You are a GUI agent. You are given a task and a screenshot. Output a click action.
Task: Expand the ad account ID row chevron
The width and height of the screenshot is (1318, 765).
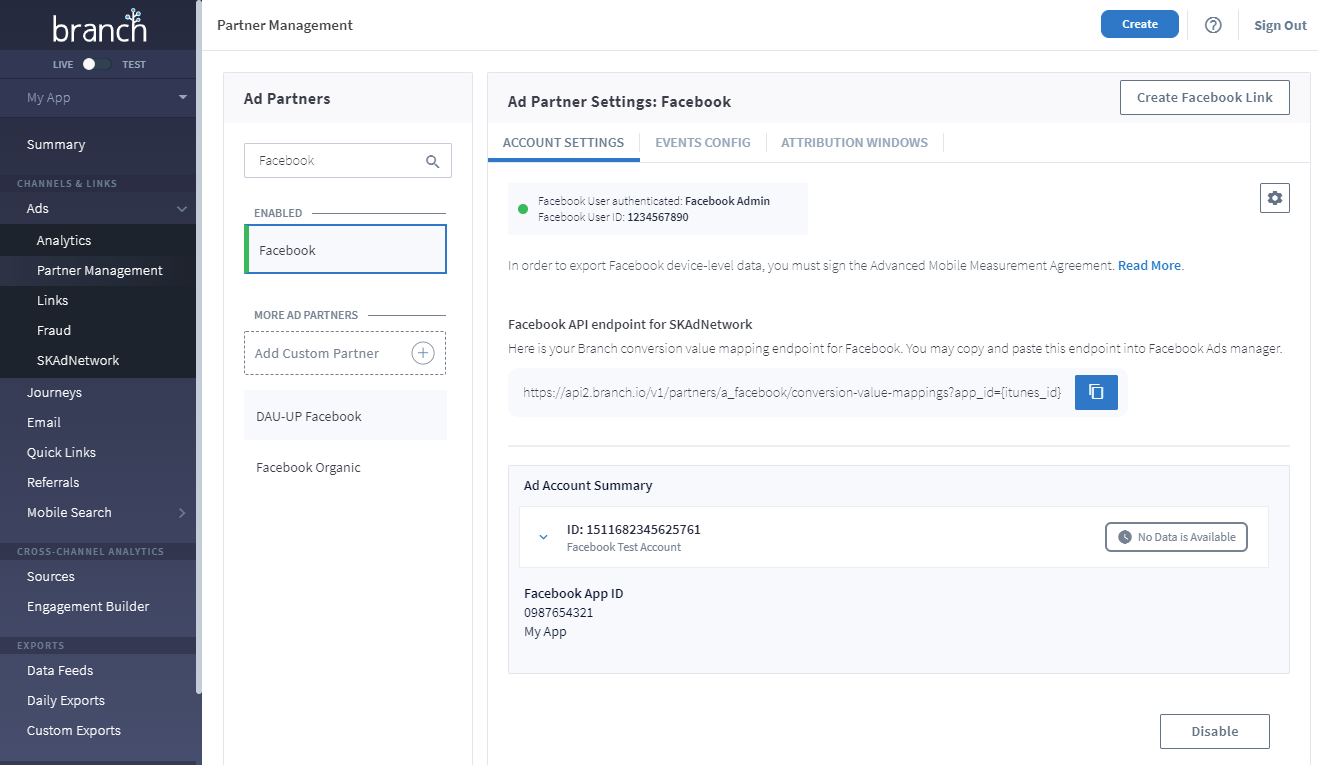[544, 537]
